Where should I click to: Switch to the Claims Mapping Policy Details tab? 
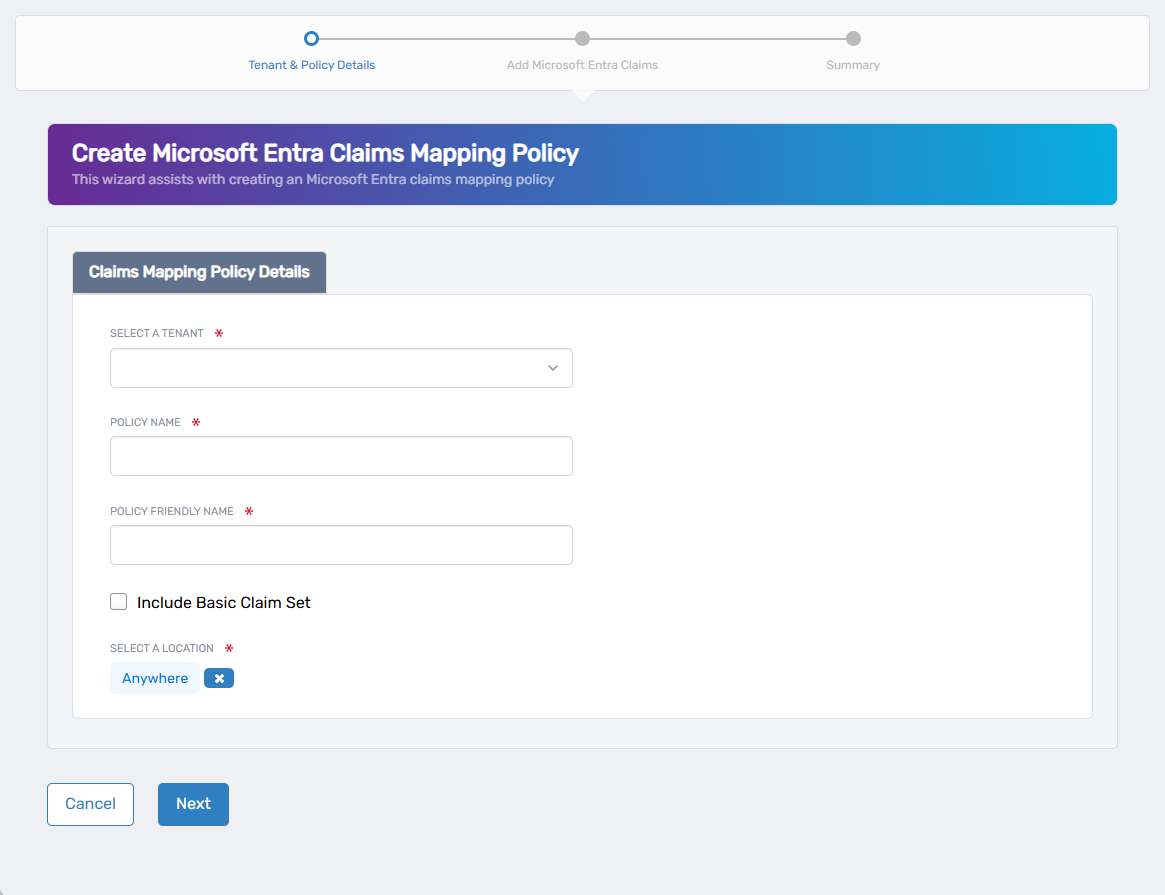pos(198,272)
